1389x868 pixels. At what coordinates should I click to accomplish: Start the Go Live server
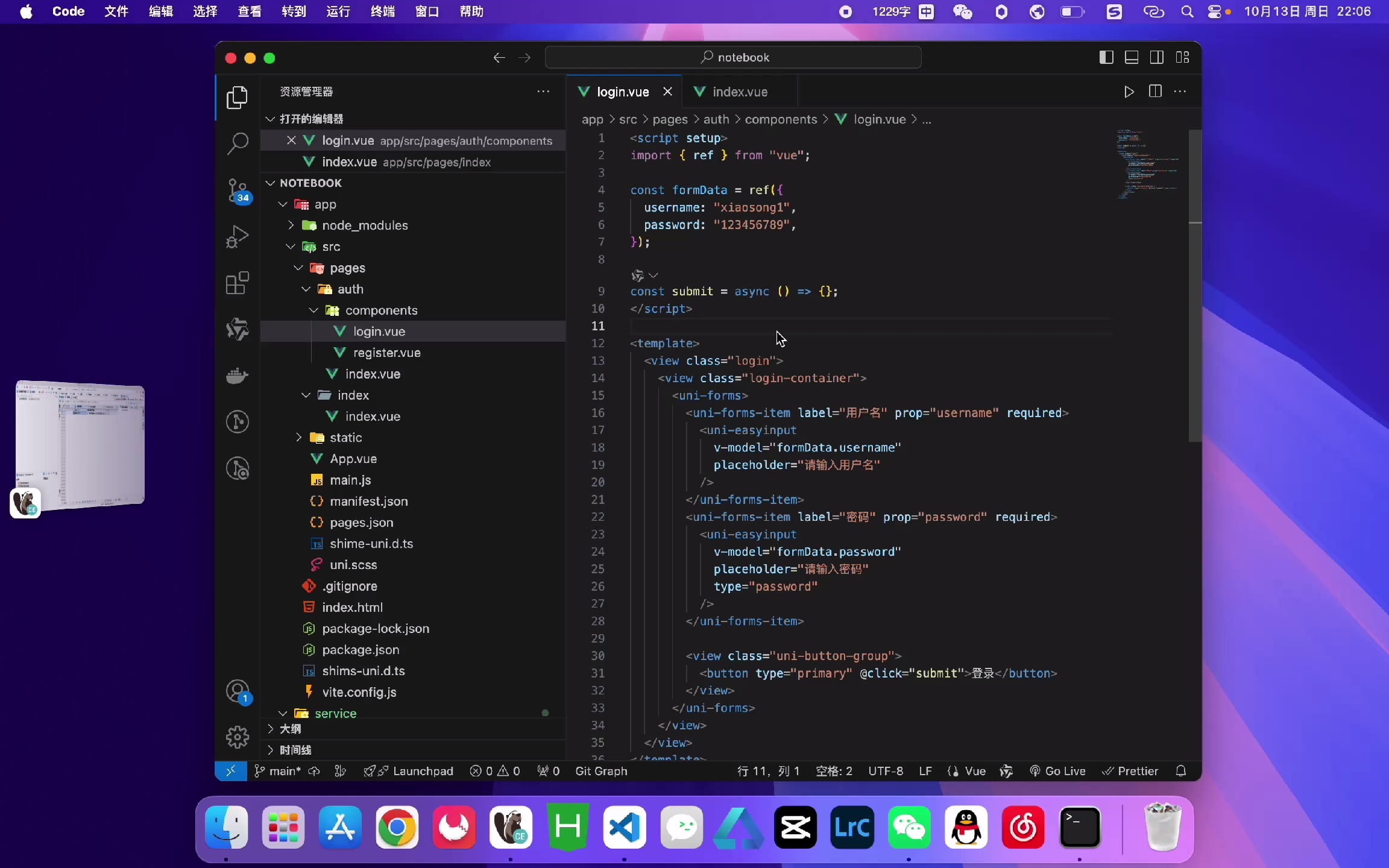pyautogui.click(x=1057, y=771)
